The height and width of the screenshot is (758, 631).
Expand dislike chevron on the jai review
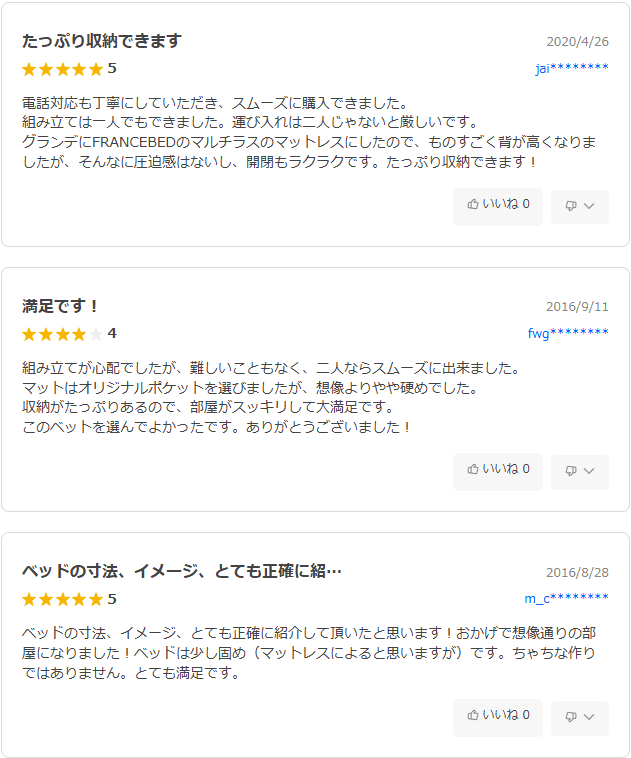[589, 206]
